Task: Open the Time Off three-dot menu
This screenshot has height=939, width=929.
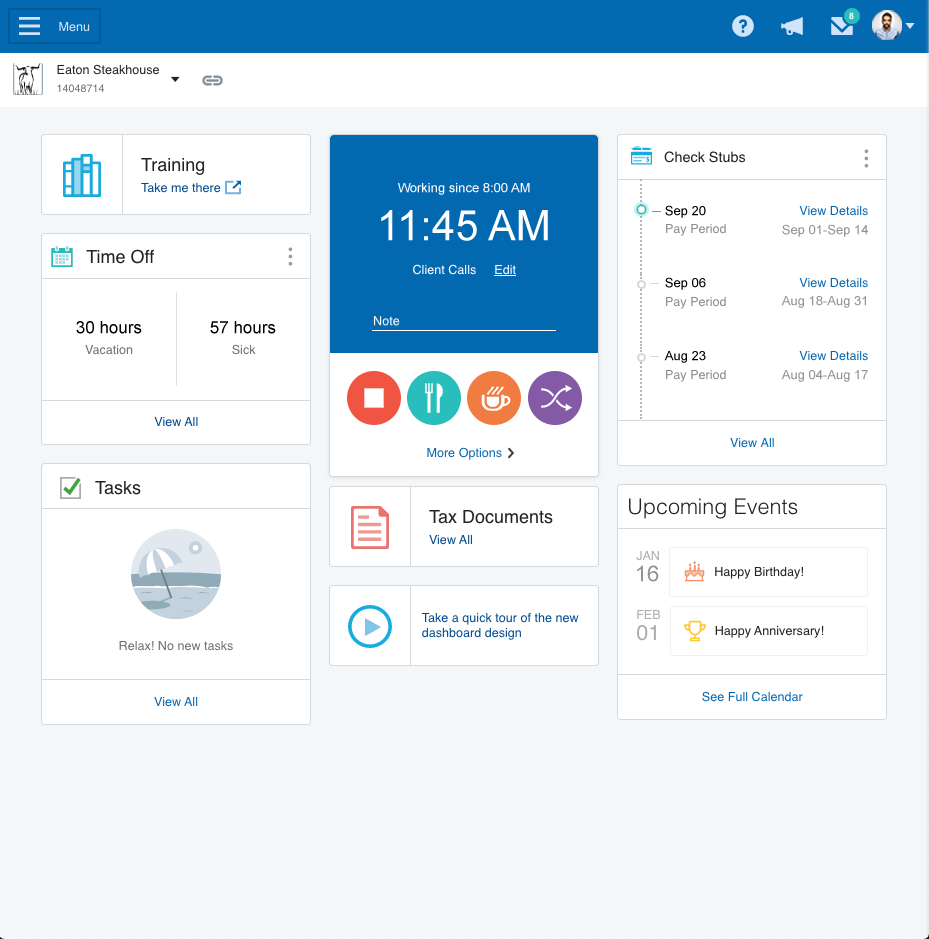Action: click(x=290, y=256)
